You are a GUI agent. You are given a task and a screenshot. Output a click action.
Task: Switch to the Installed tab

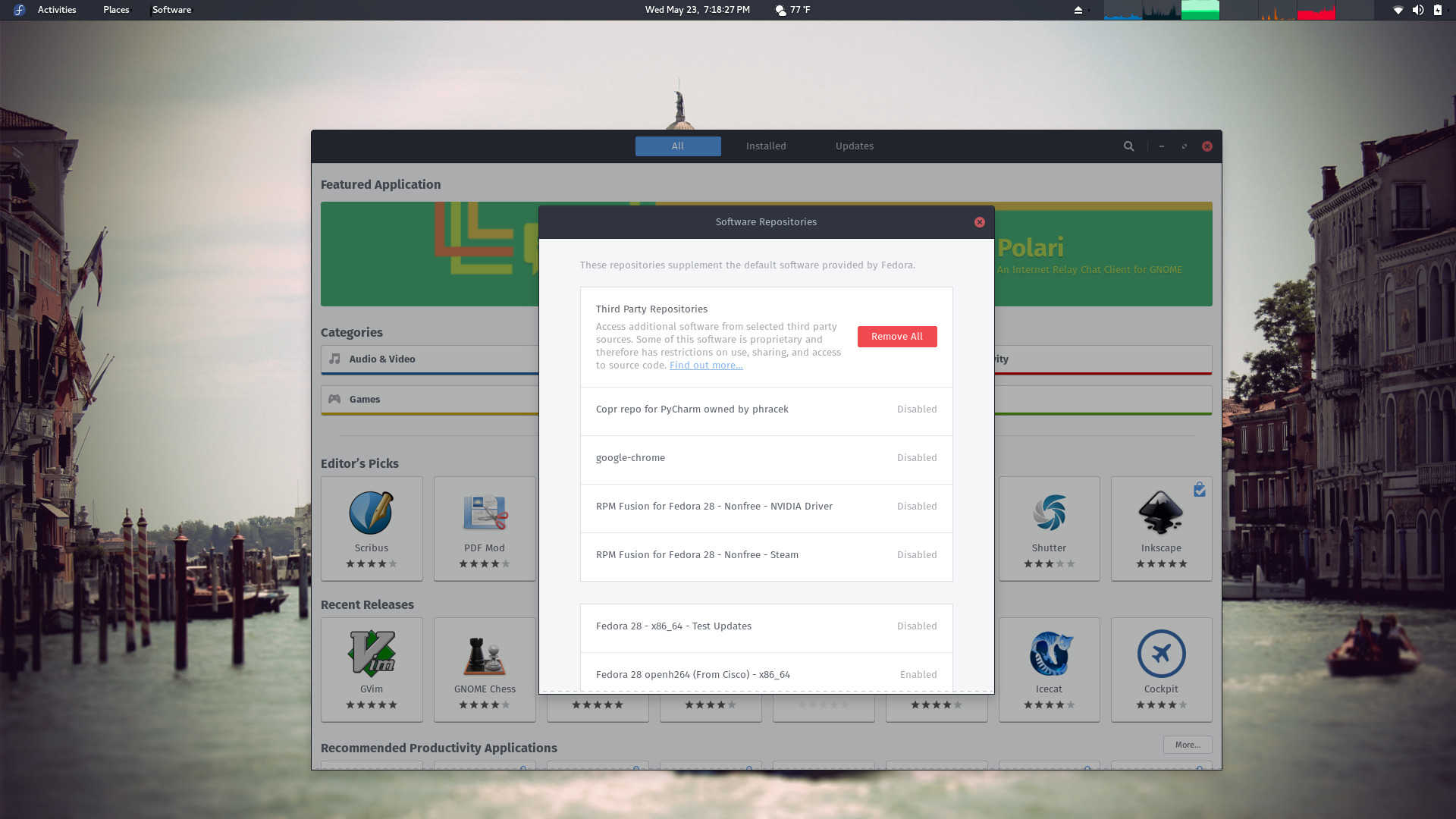coord(766,146)
